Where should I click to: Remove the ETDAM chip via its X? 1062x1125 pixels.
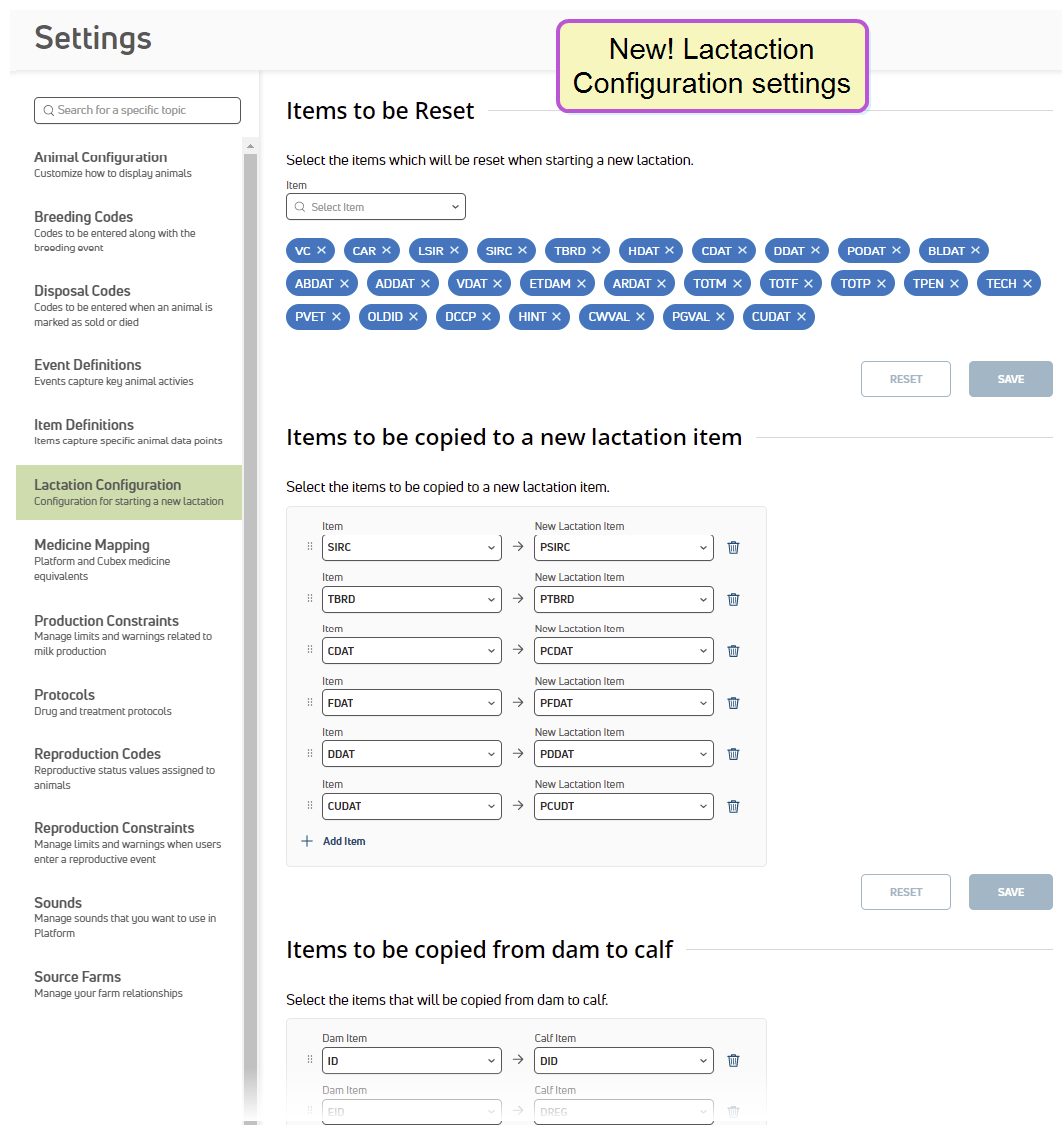[x=581, y=283]
